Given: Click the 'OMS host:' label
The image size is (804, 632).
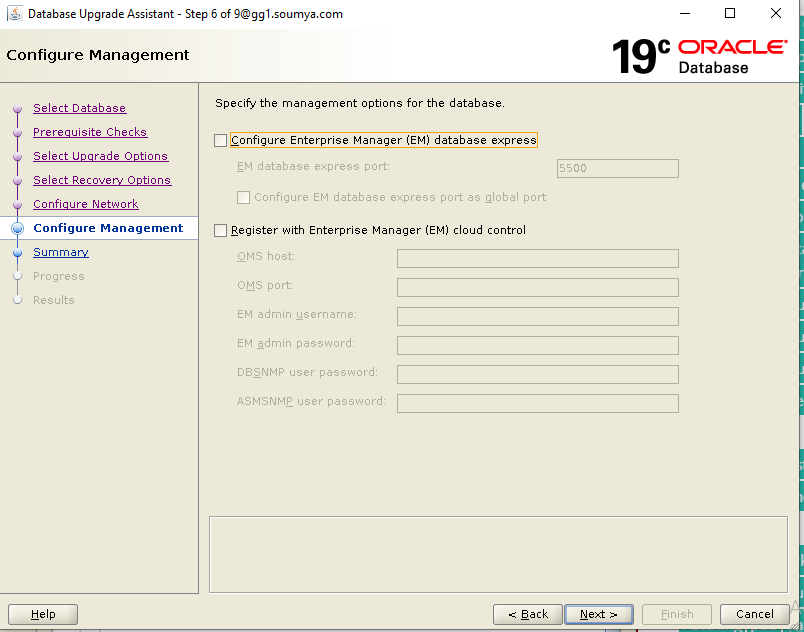Looking at the screenshot, I should click(x=266, y=256).
